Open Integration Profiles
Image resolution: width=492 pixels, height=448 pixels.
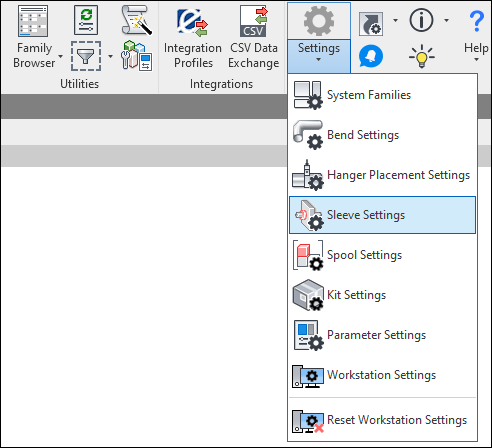(193, 37)
